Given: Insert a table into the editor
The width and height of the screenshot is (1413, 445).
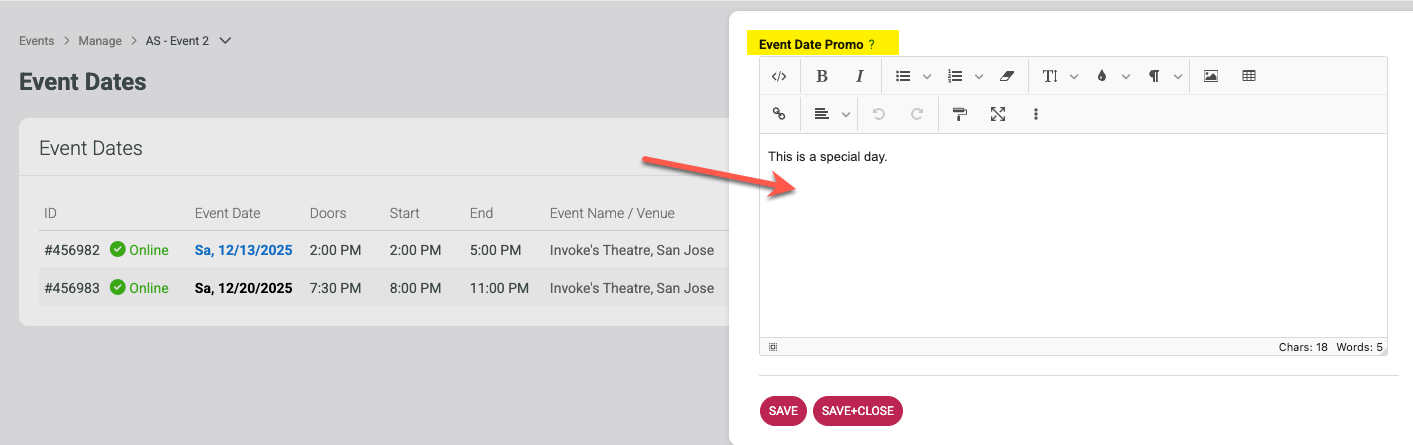Looking at the screenshot, I should coord(1249,76).
